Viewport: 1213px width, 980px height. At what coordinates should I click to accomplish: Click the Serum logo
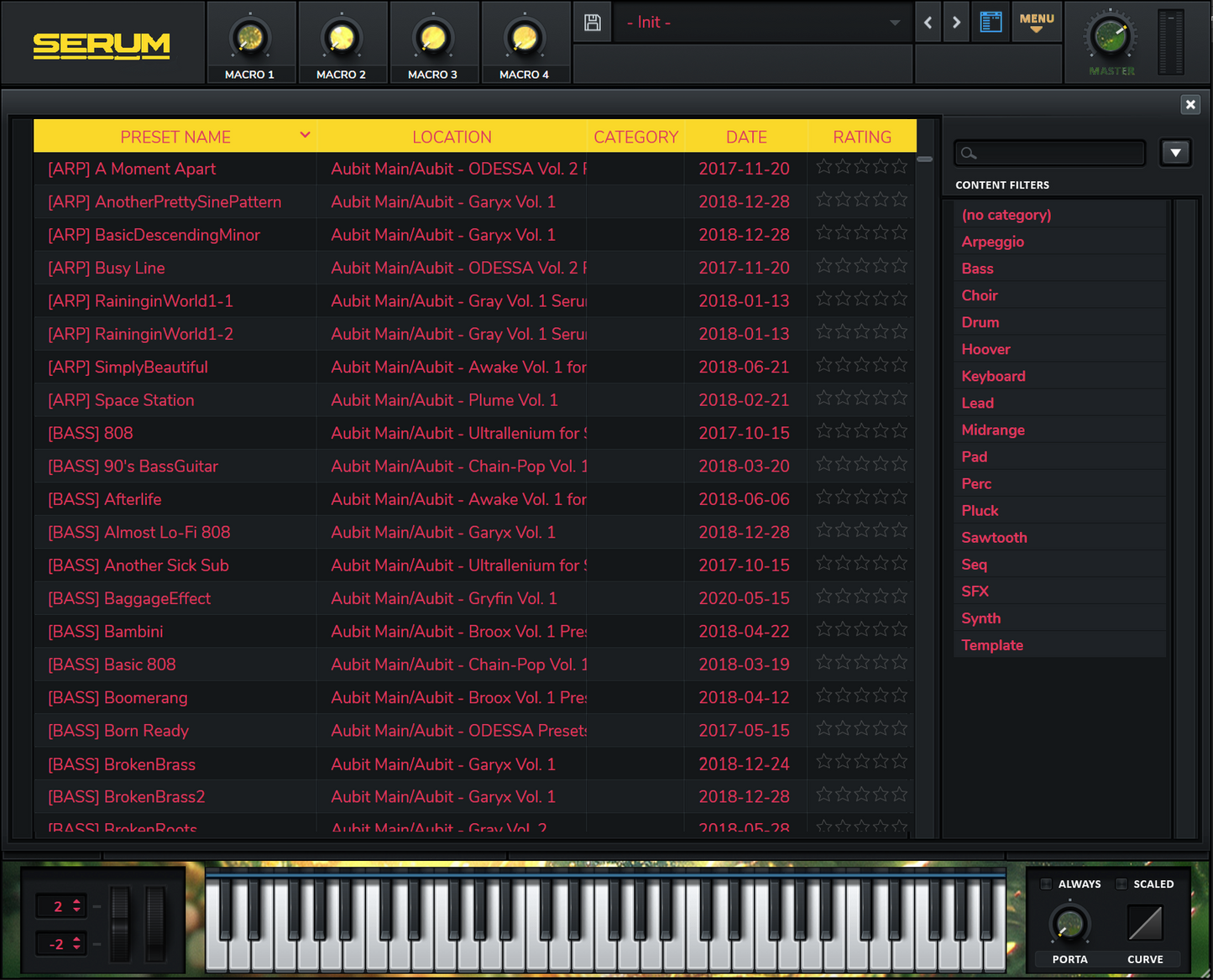click(x=102, y=45)
